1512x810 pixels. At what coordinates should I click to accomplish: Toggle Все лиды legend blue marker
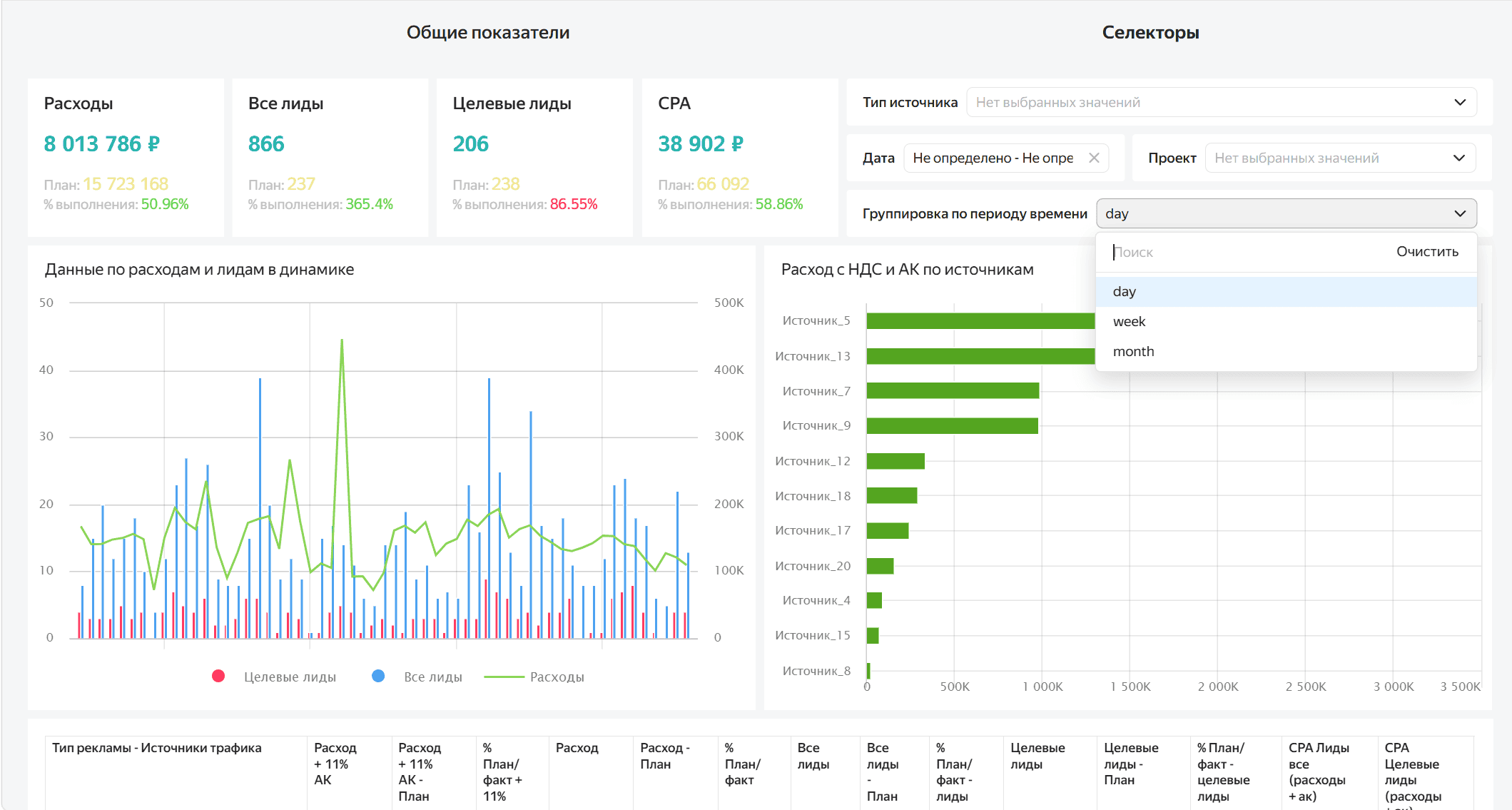[x=378, y=676]
